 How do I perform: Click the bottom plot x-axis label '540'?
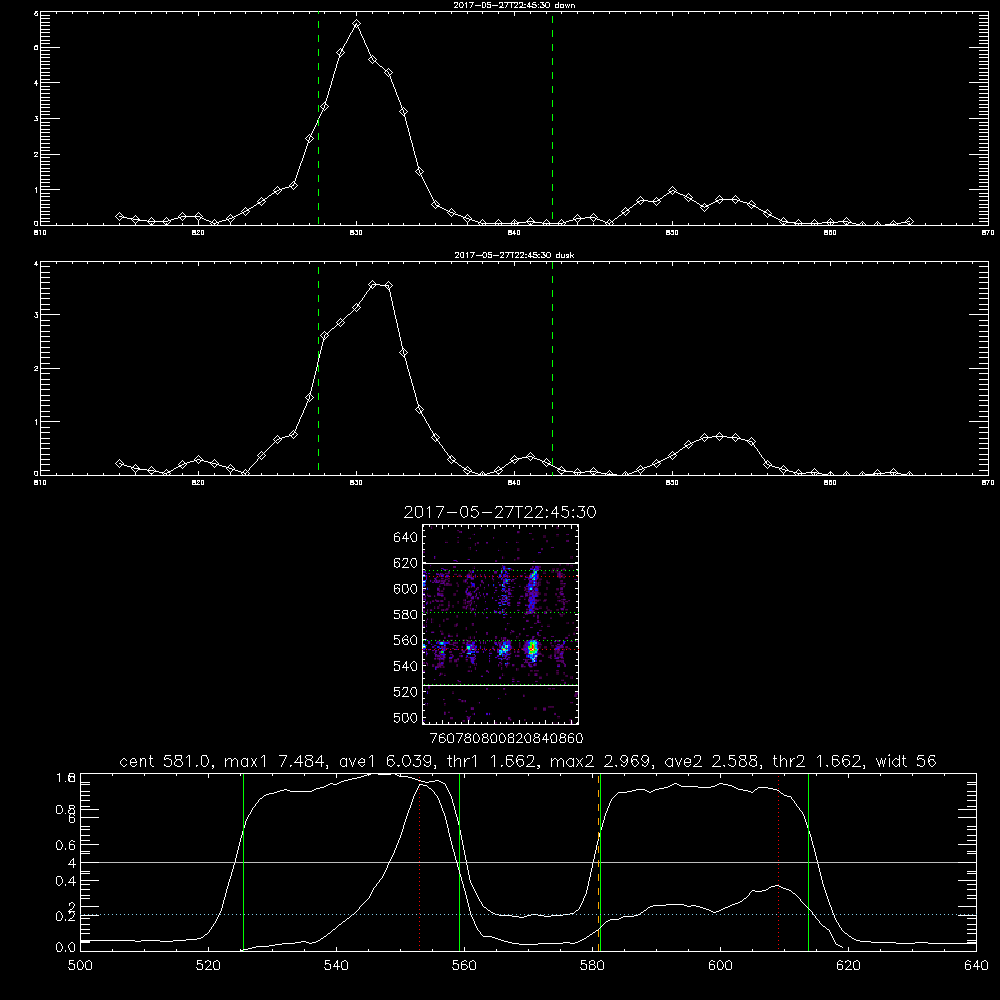coord(336,966)
